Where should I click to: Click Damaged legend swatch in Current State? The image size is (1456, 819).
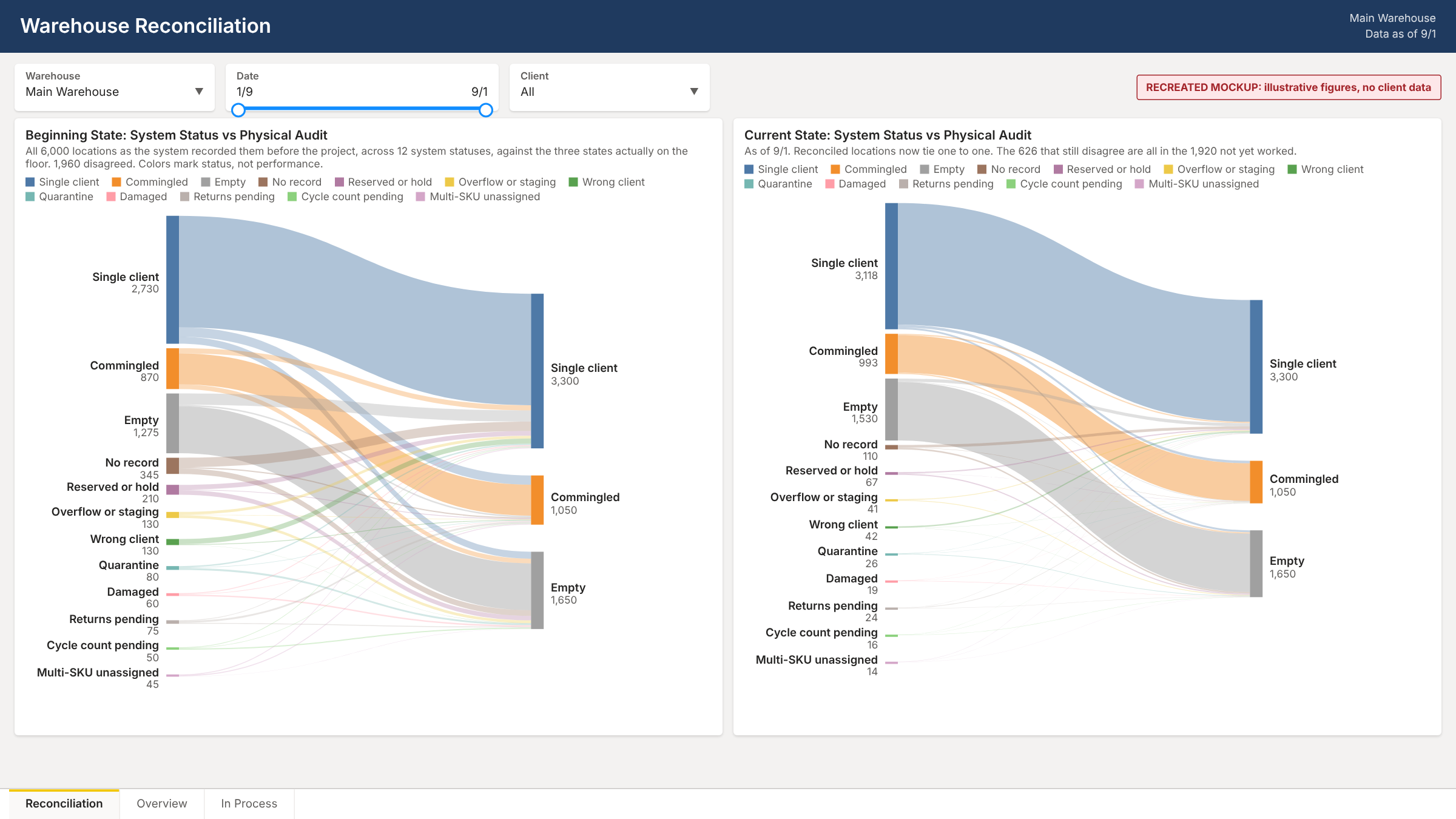coord(830,184)
